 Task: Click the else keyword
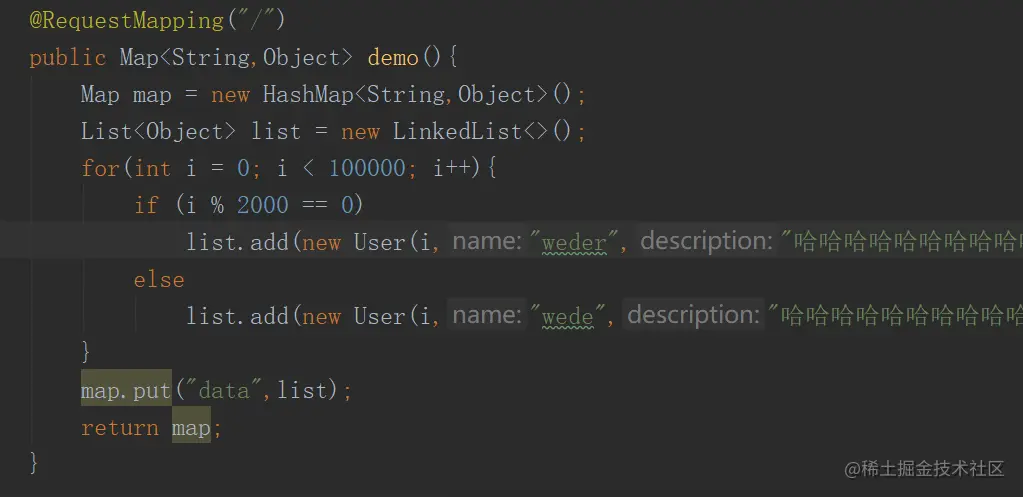159,280
